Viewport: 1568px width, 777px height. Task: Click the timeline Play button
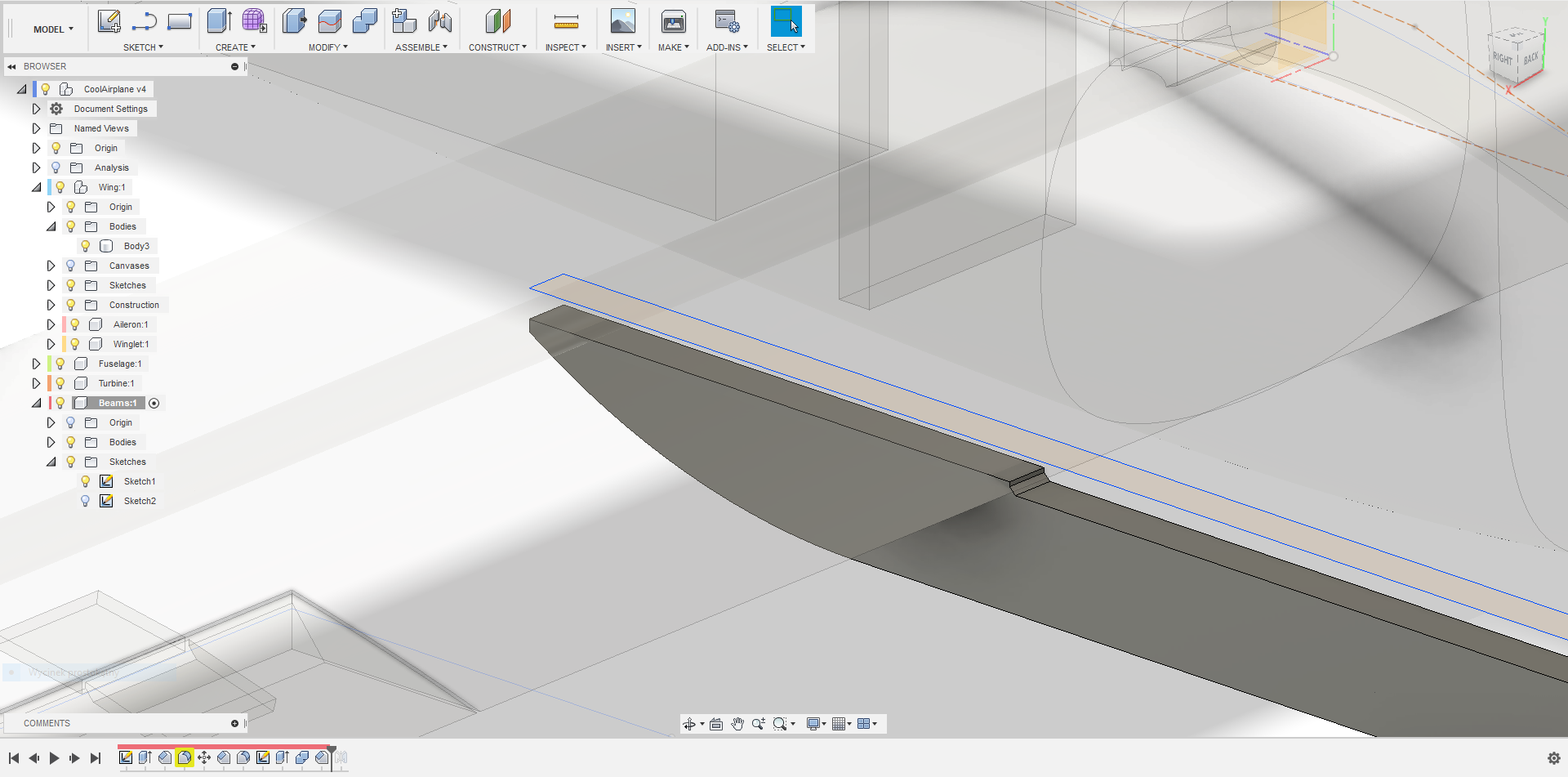[54, 758]
